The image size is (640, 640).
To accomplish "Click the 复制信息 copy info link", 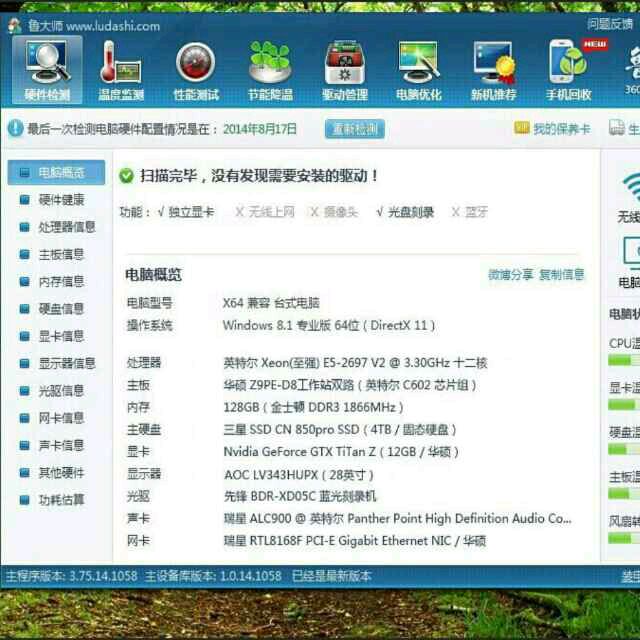I will pyautogui.click(x=562, y=275).
